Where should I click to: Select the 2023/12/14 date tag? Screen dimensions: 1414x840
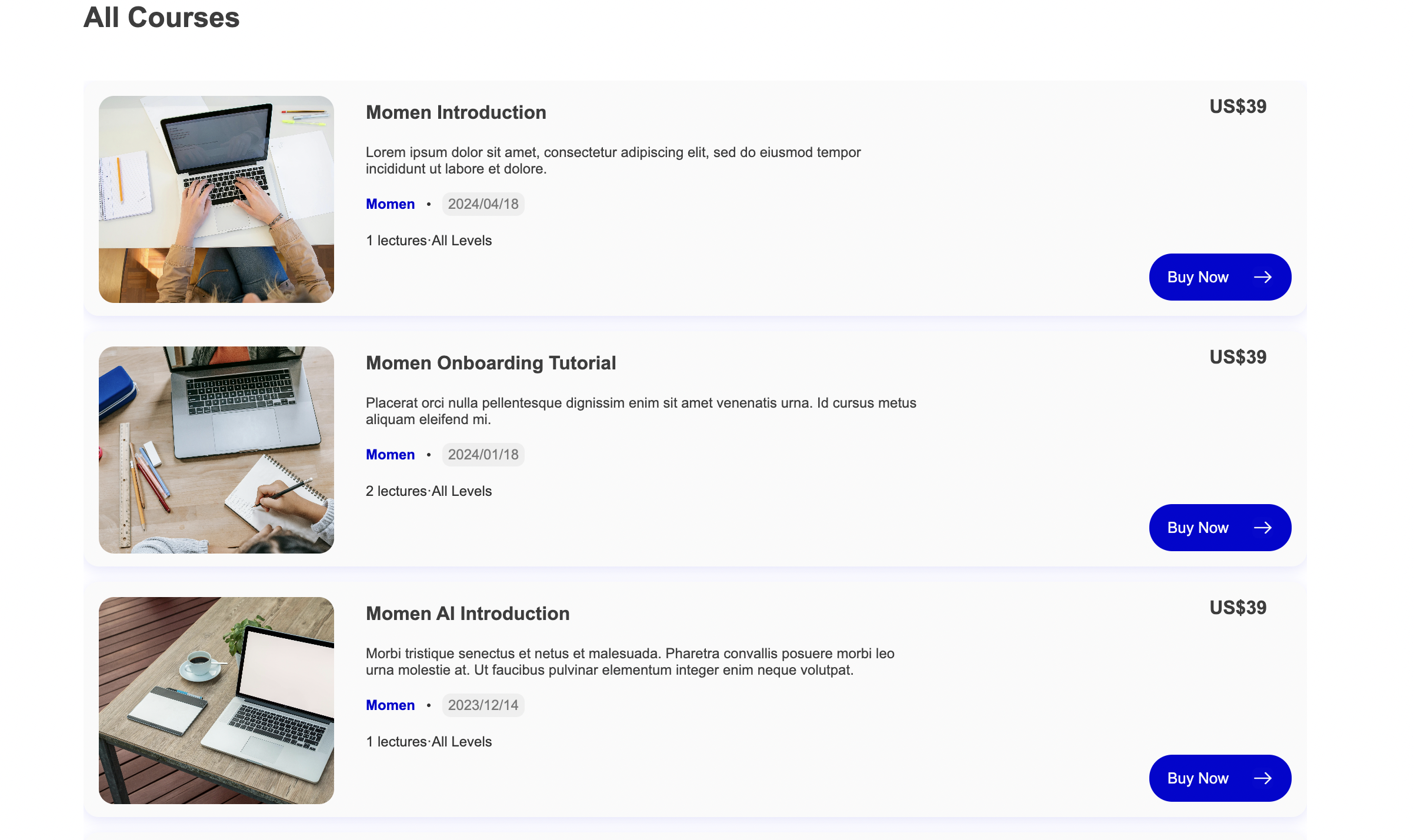point(483,705)
